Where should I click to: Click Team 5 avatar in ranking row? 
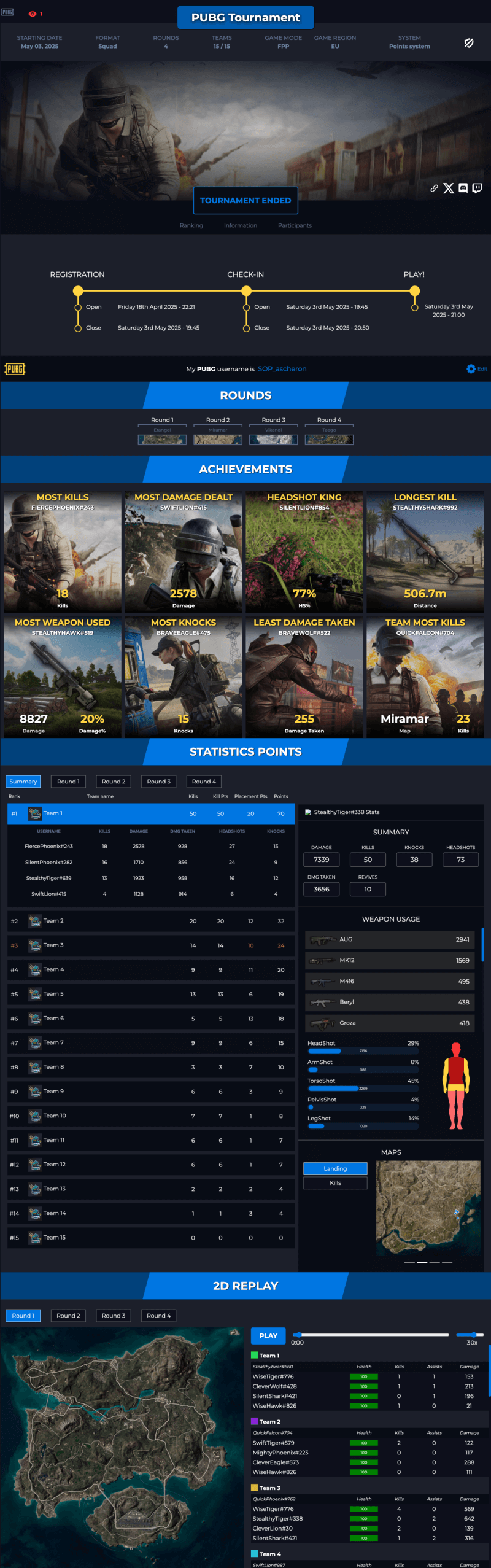click(x=35, y=994)
